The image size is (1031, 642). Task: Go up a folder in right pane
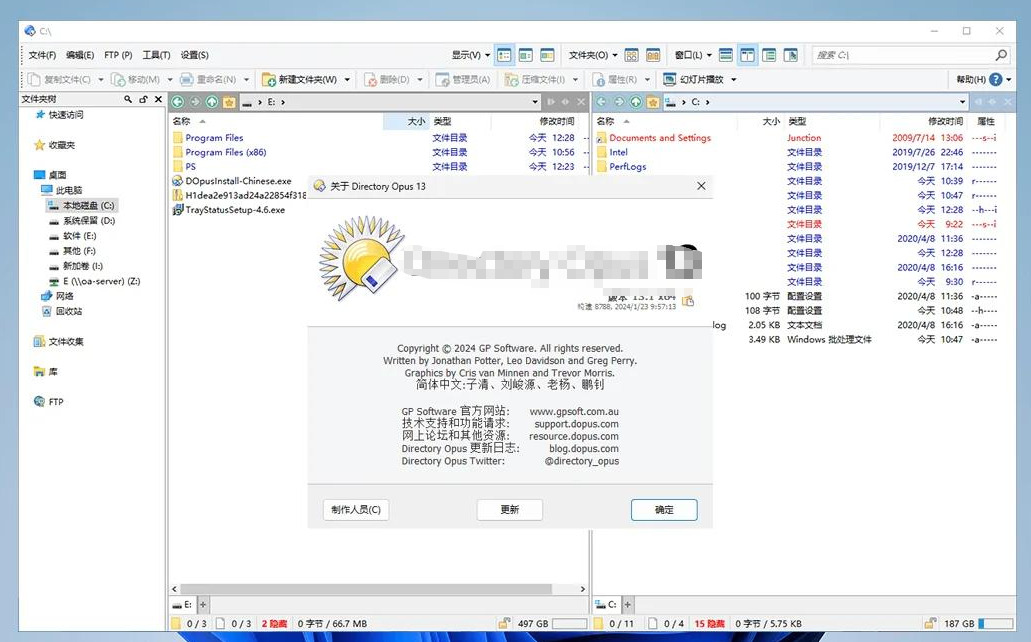[x=636, y=102]
